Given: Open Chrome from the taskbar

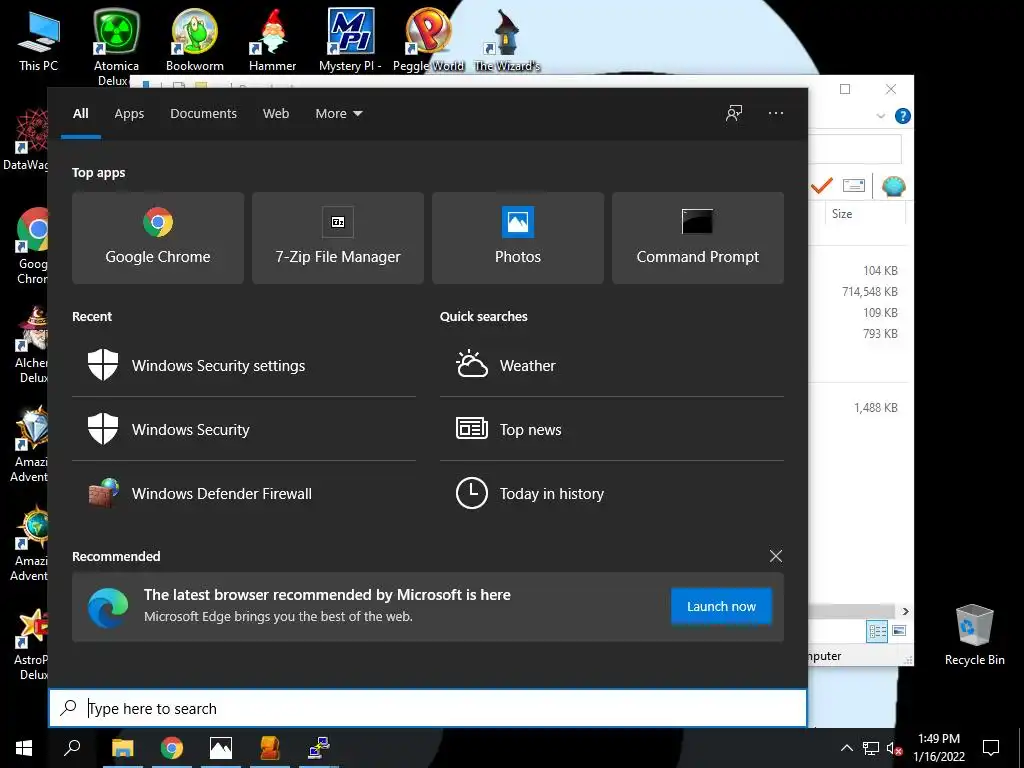Looking at the screenshot, I should pos(172,748).
